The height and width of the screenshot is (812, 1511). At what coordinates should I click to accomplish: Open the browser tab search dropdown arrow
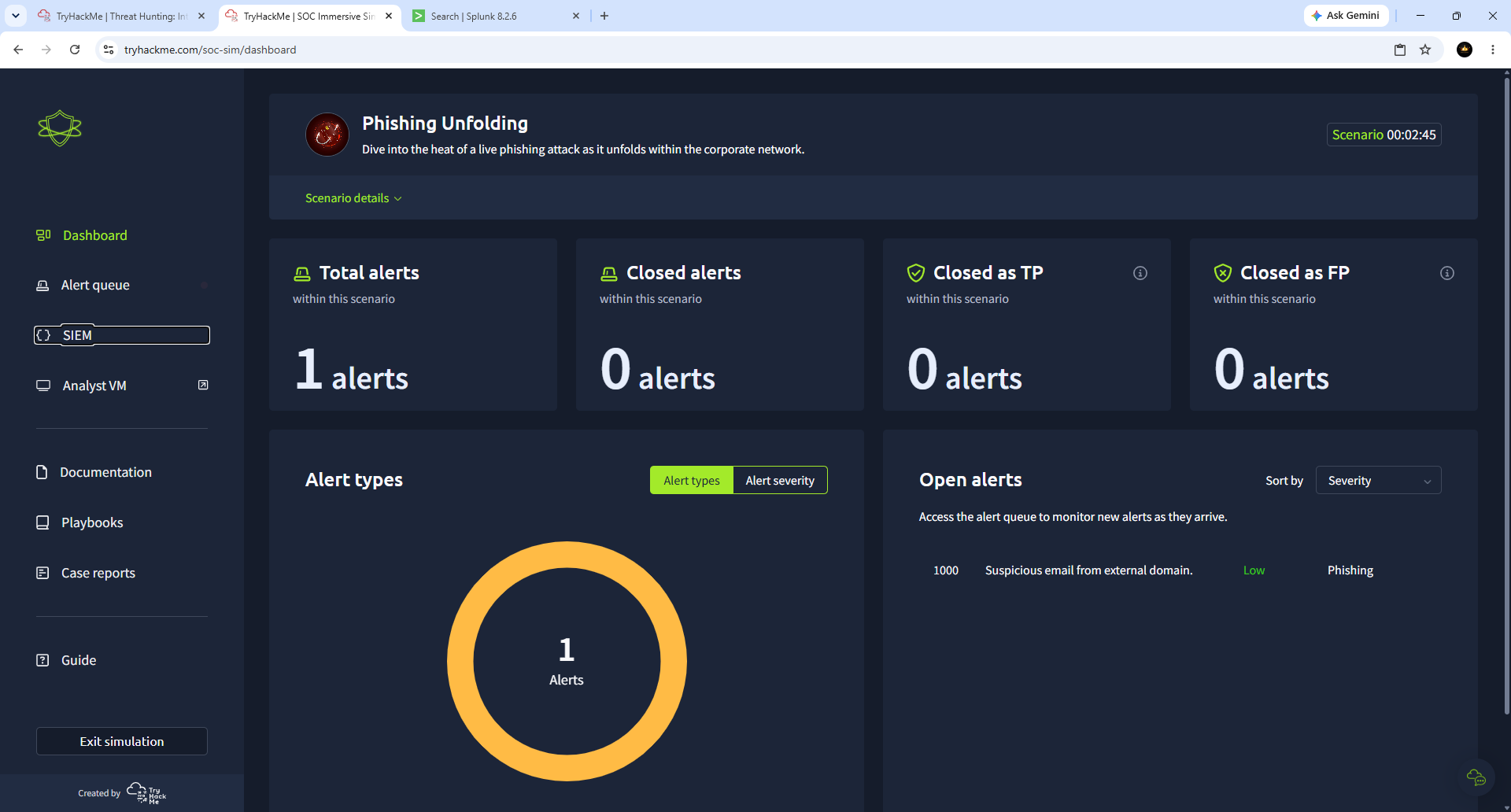(x=16, y=16)
